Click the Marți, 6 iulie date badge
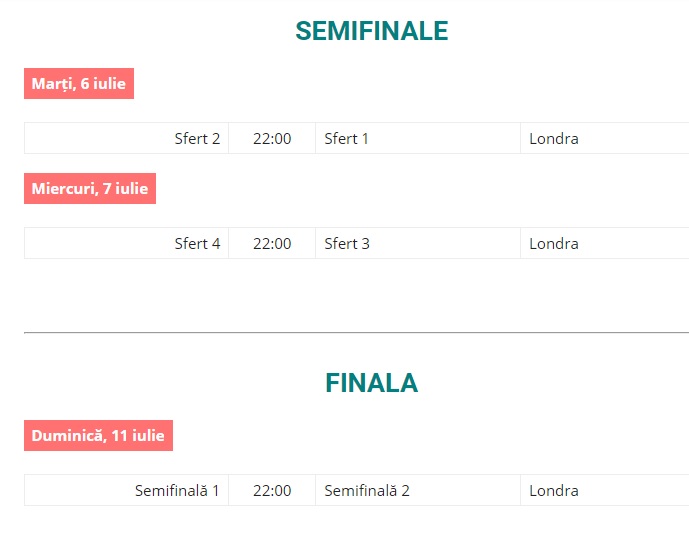Image resolution: width=689 pixels, height=533 pixels. pyautogui.click(x=79, y=84)
